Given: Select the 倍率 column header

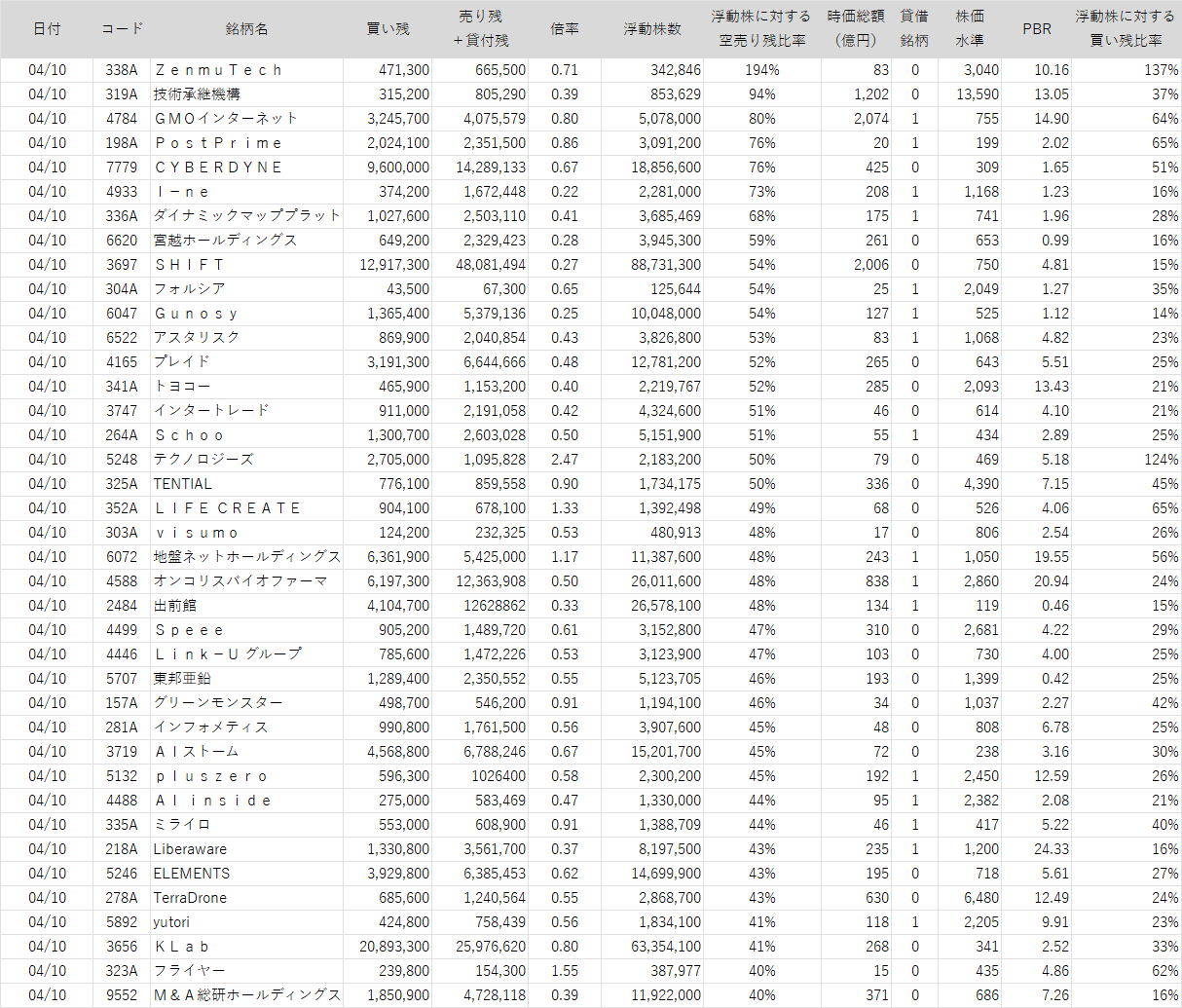Looking at the screenshot, I should tap(565, 29).
